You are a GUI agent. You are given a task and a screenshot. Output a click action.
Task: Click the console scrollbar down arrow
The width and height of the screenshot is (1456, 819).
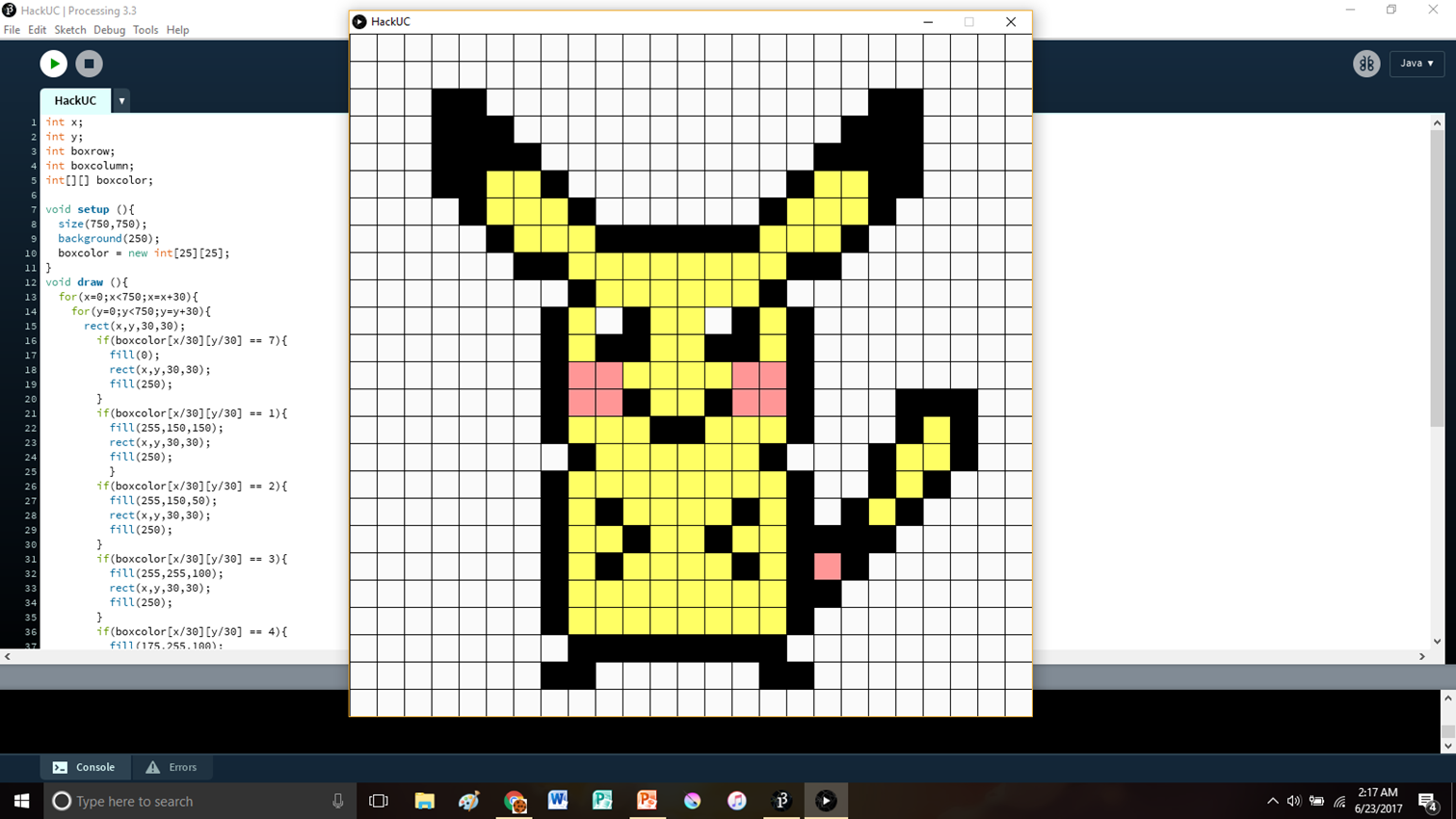[x=1447, y=746]
